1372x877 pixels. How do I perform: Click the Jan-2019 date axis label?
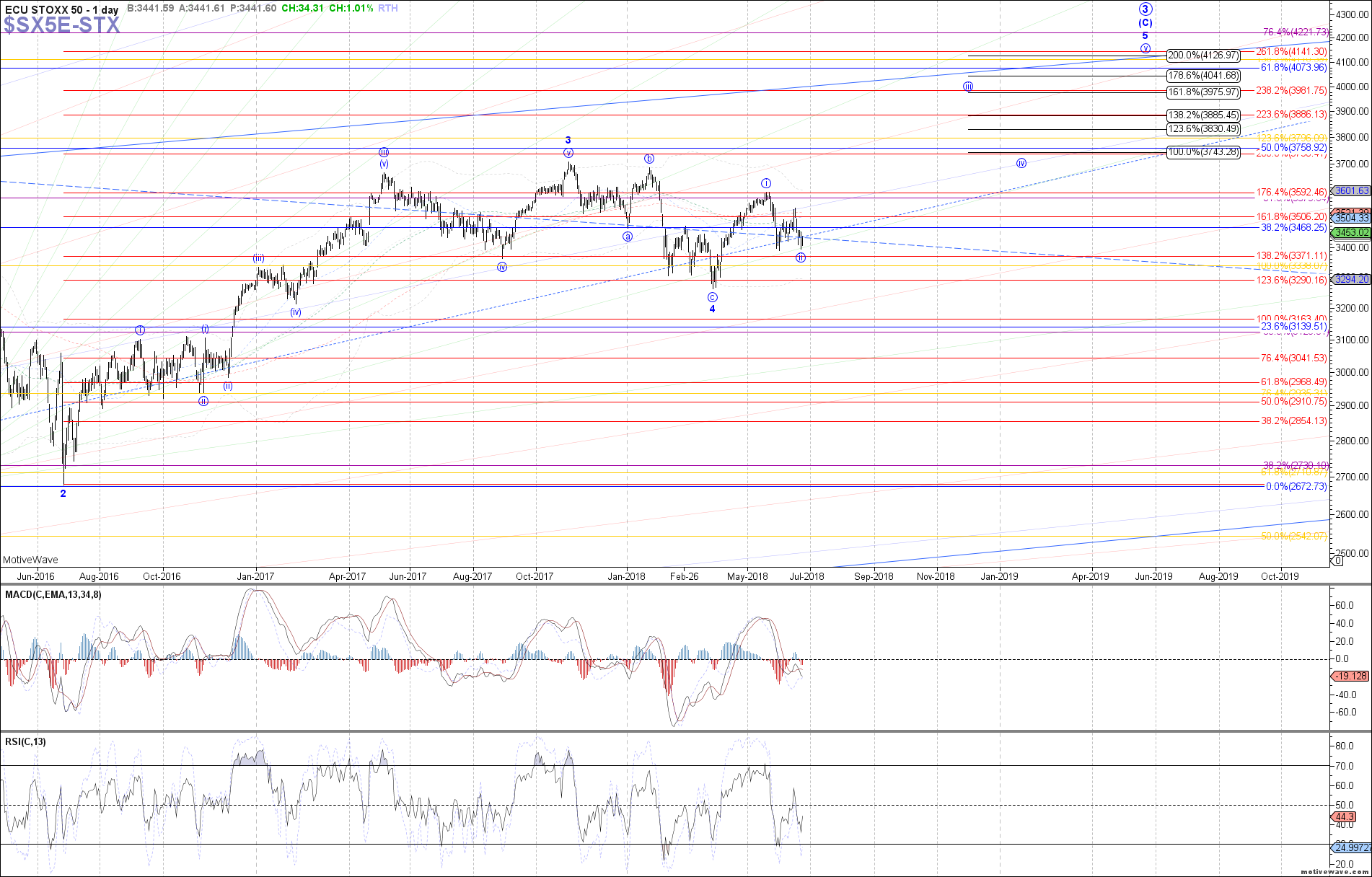[999, 576]
